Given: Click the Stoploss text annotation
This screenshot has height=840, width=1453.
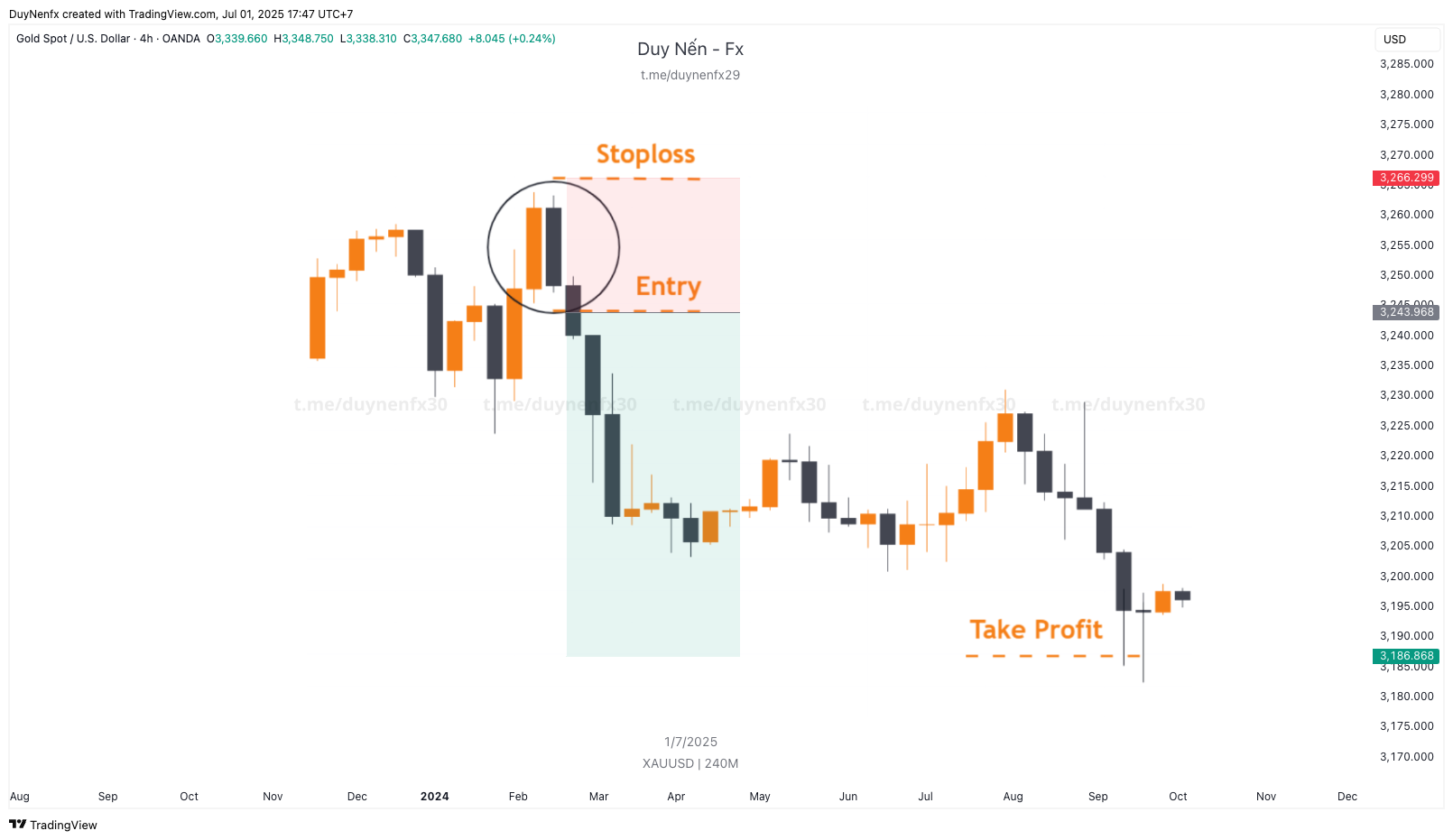Looking at the screenshot, I should pyautogui.click(x=645, y=154).
